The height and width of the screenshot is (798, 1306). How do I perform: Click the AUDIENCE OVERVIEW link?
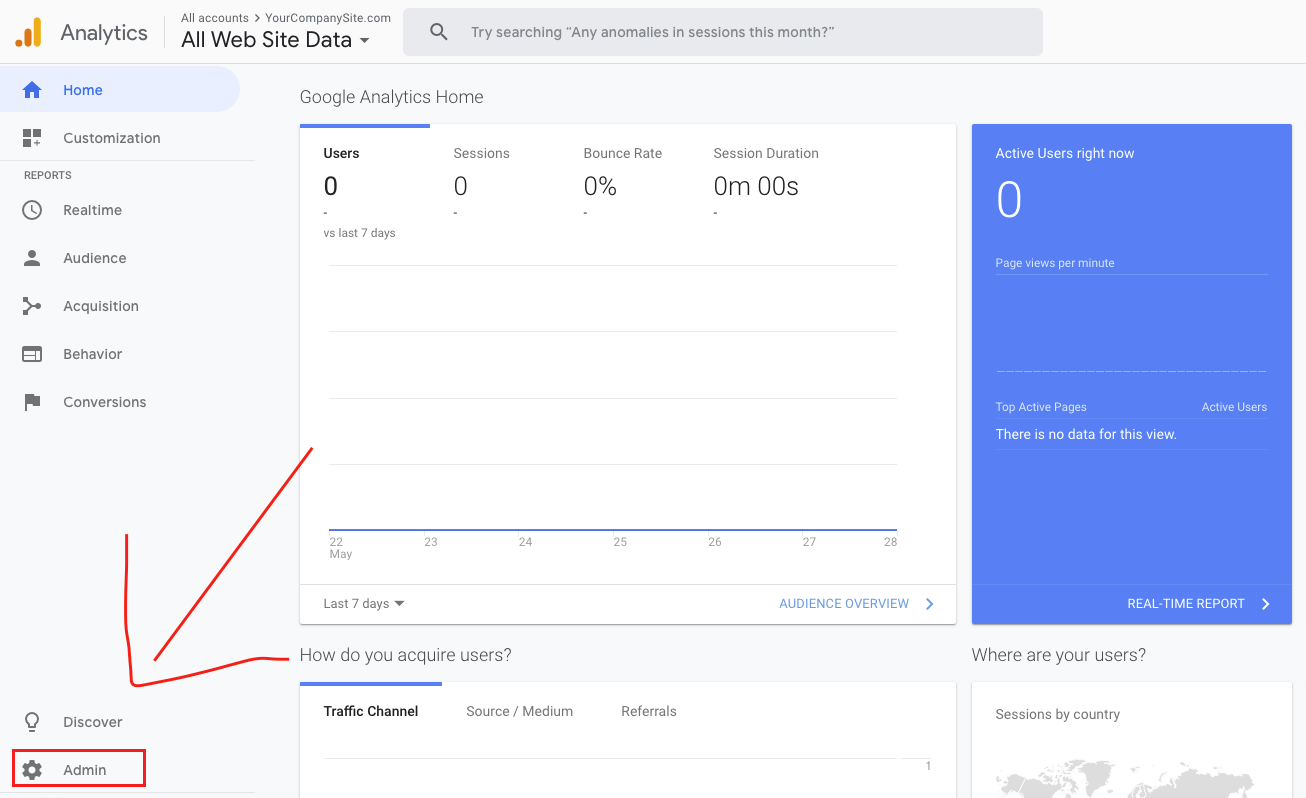(x=844, y=604)
